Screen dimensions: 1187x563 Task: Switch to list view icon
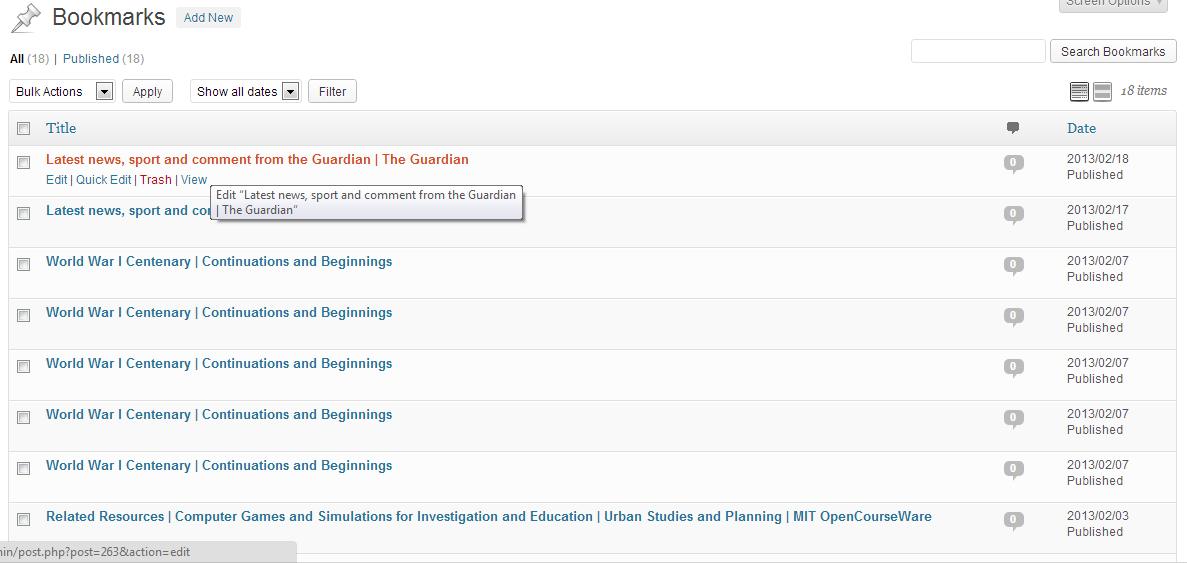[x=1079, y=92]
